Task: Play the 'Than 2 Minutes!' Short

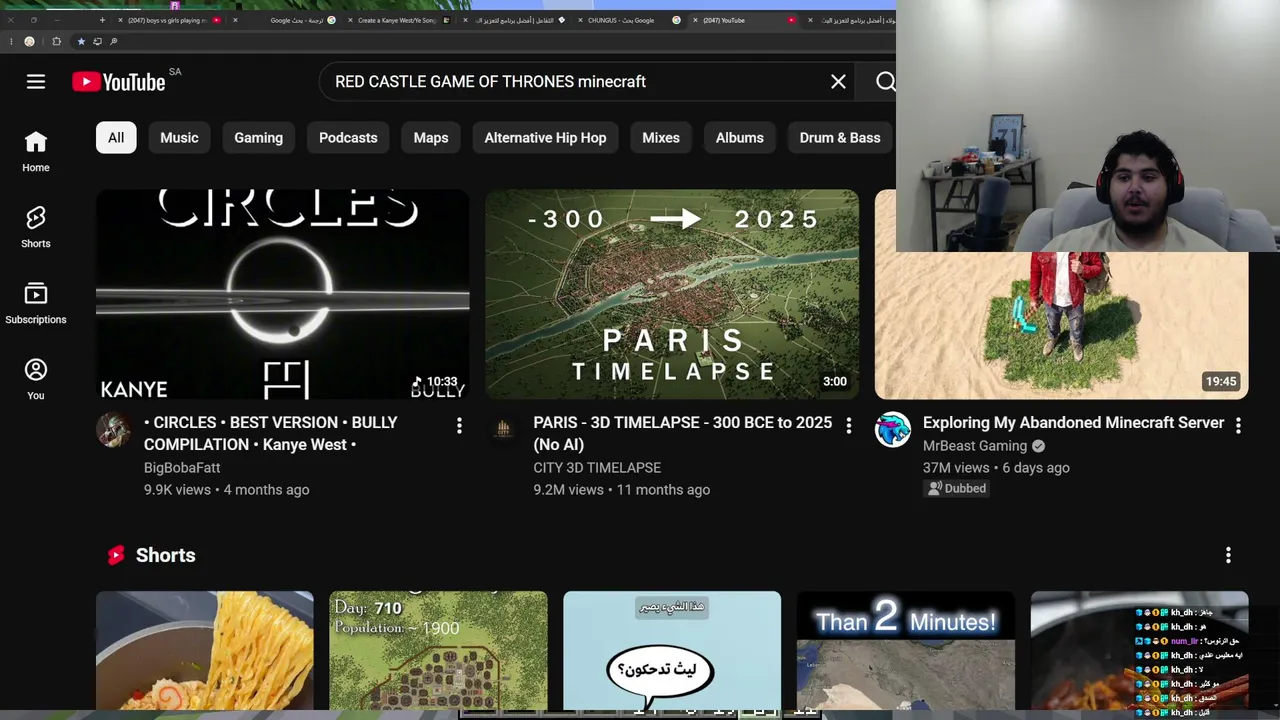Action: point(906,650)
